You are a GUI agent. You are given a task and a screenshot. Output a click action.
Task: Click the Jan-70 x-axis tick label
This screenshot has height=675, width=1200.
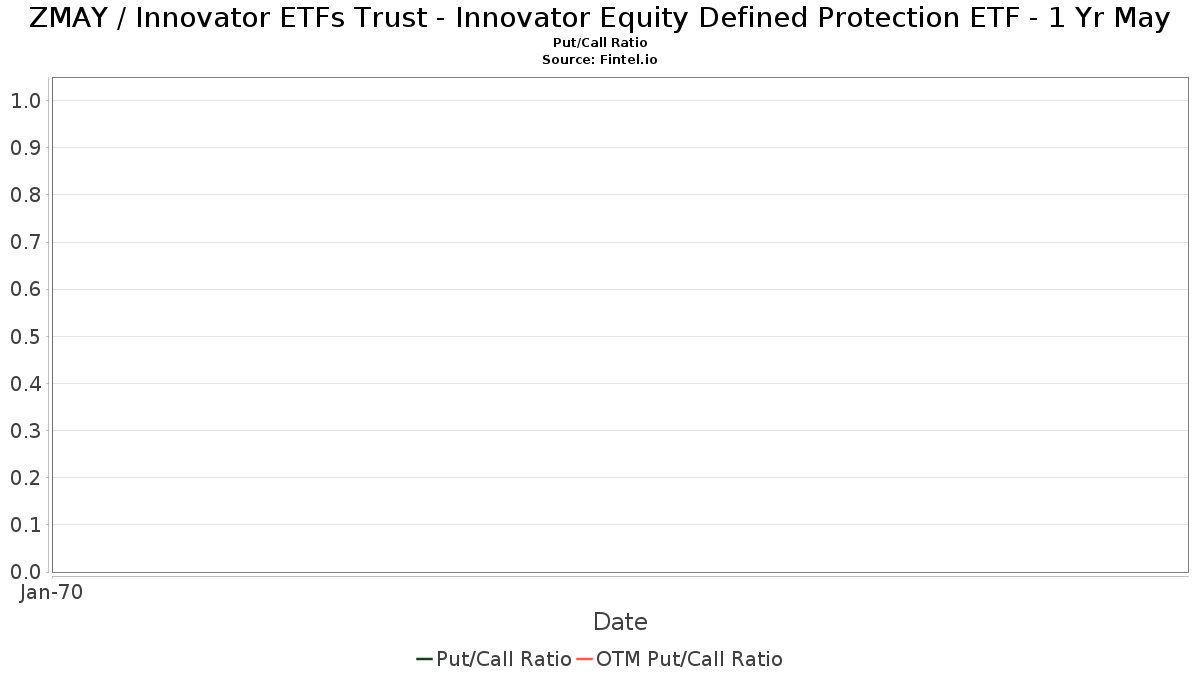pos(52,592)
